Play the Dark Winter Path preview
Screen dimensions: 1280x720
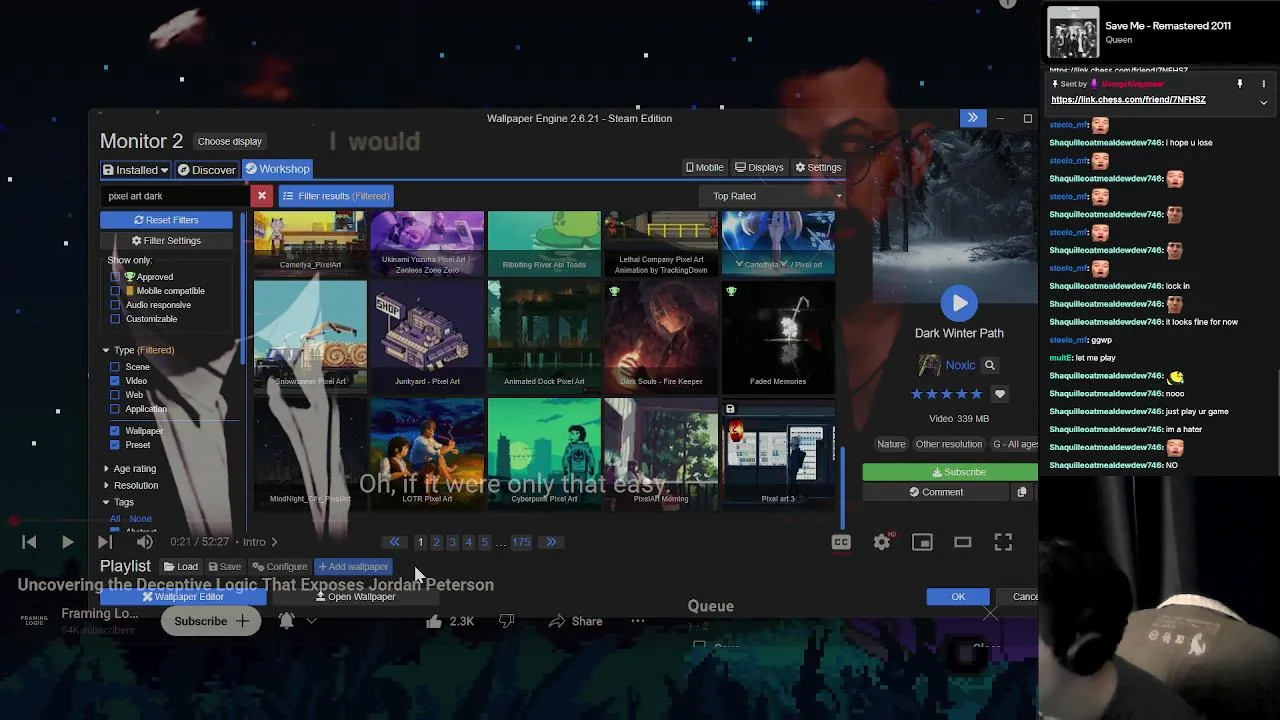pos(959,303)
